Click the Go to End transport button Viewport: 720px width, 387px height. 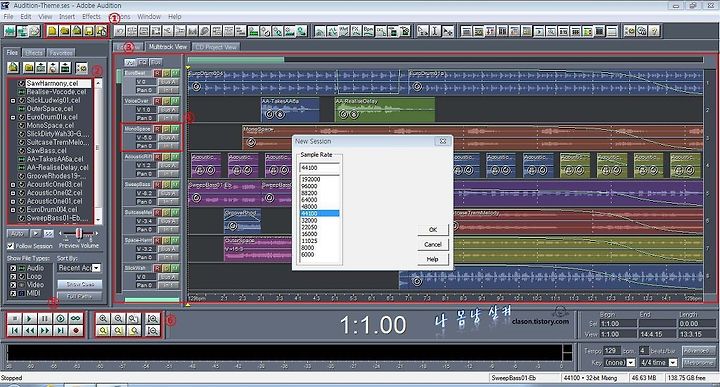[x=61, y=330]
